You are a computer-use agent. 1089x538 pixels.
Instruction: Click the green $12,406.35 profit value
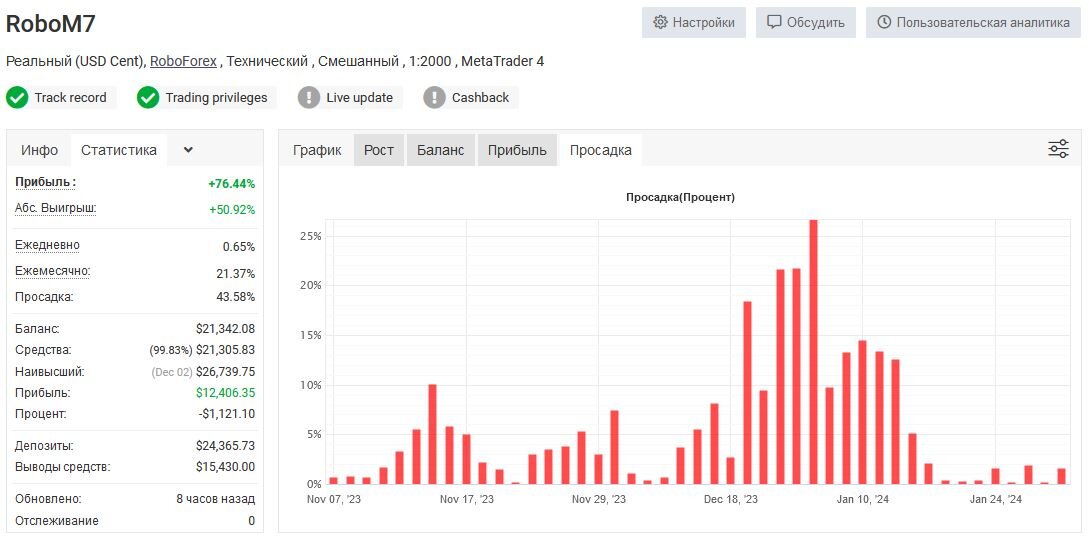(226, 393)
